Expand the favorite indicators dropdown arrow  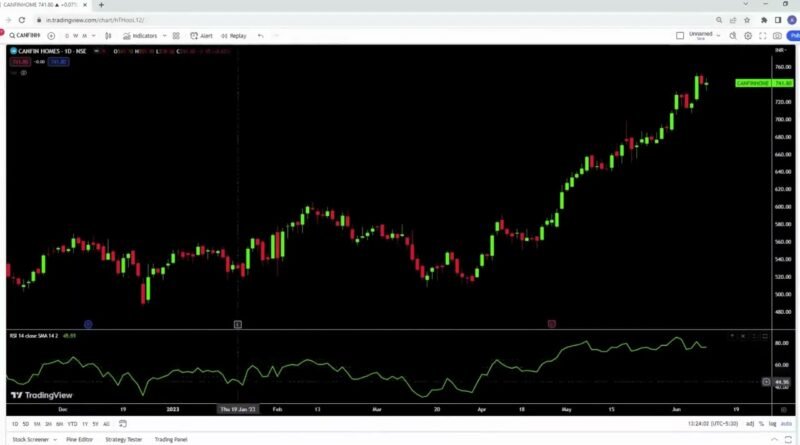[164, 36]
